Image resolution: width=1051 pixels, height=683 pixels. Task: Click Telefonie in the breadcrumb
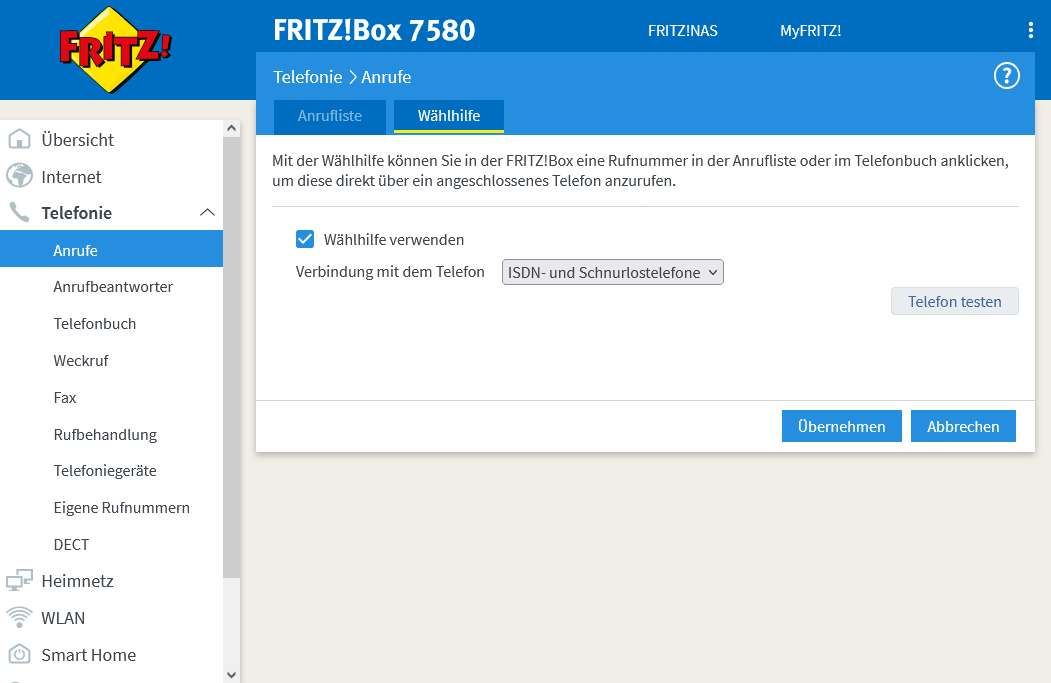(308, 77)
